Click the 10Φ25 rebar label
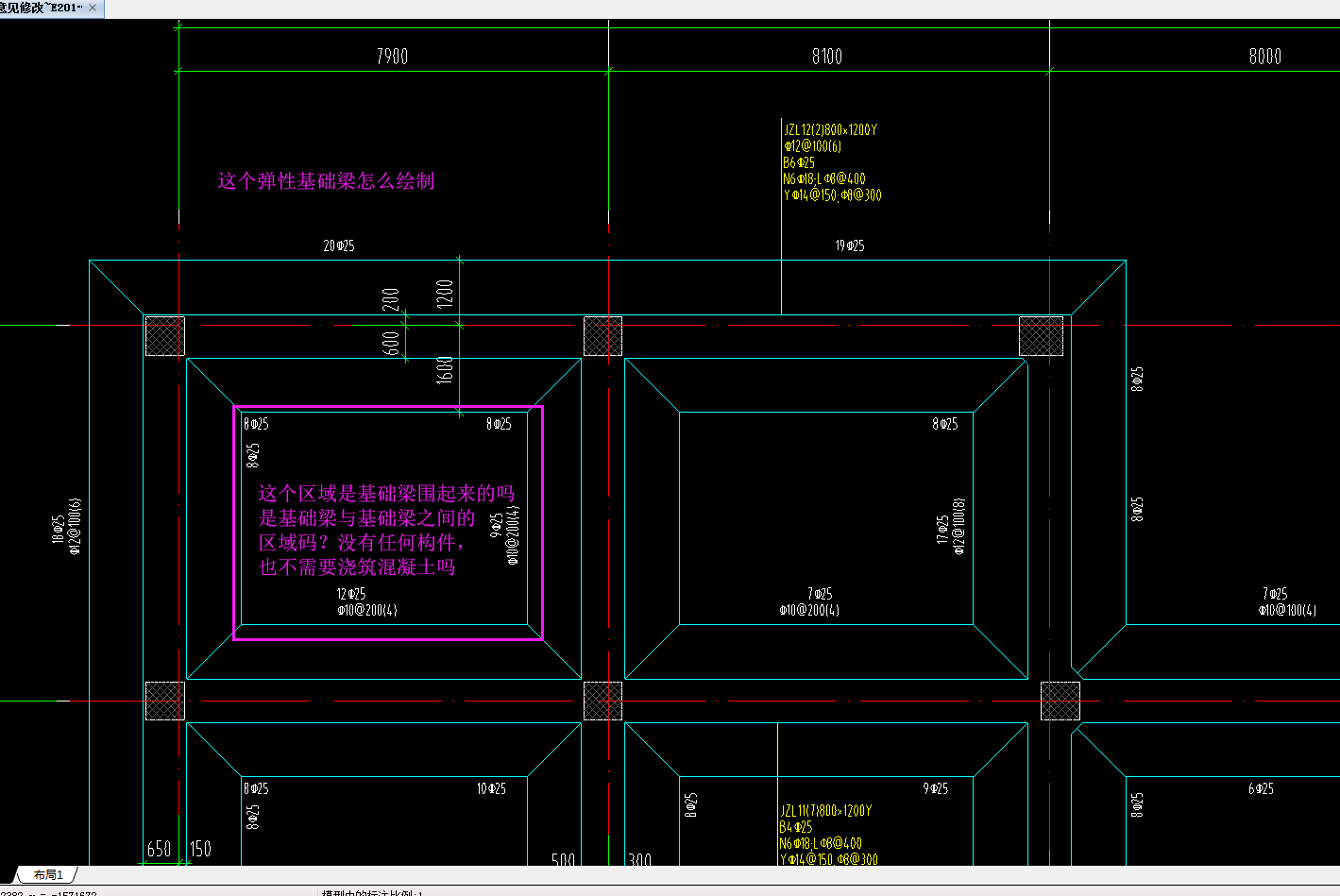The image size is (1340, 896). click(491, 788)
